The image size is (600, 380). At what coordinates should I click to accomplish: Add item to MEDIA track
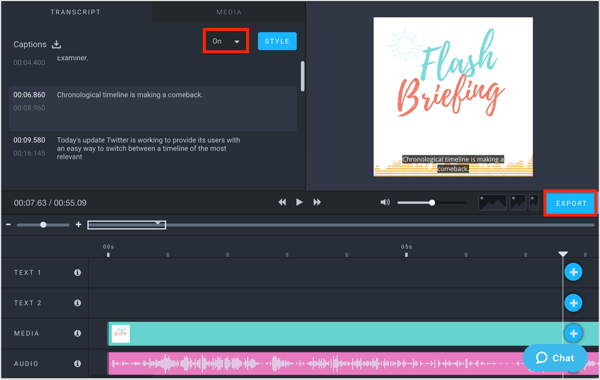(573, 333)
